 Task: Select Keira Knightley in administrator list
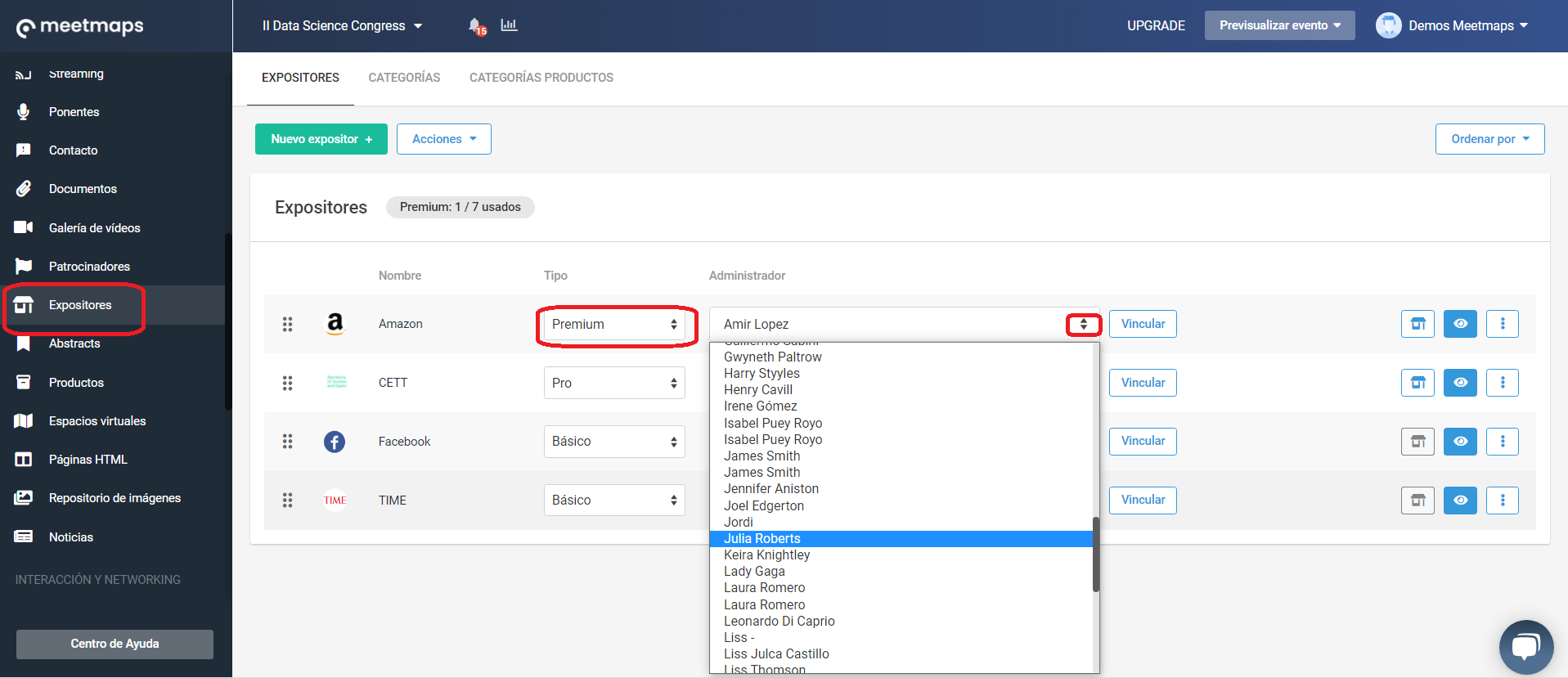901,555
